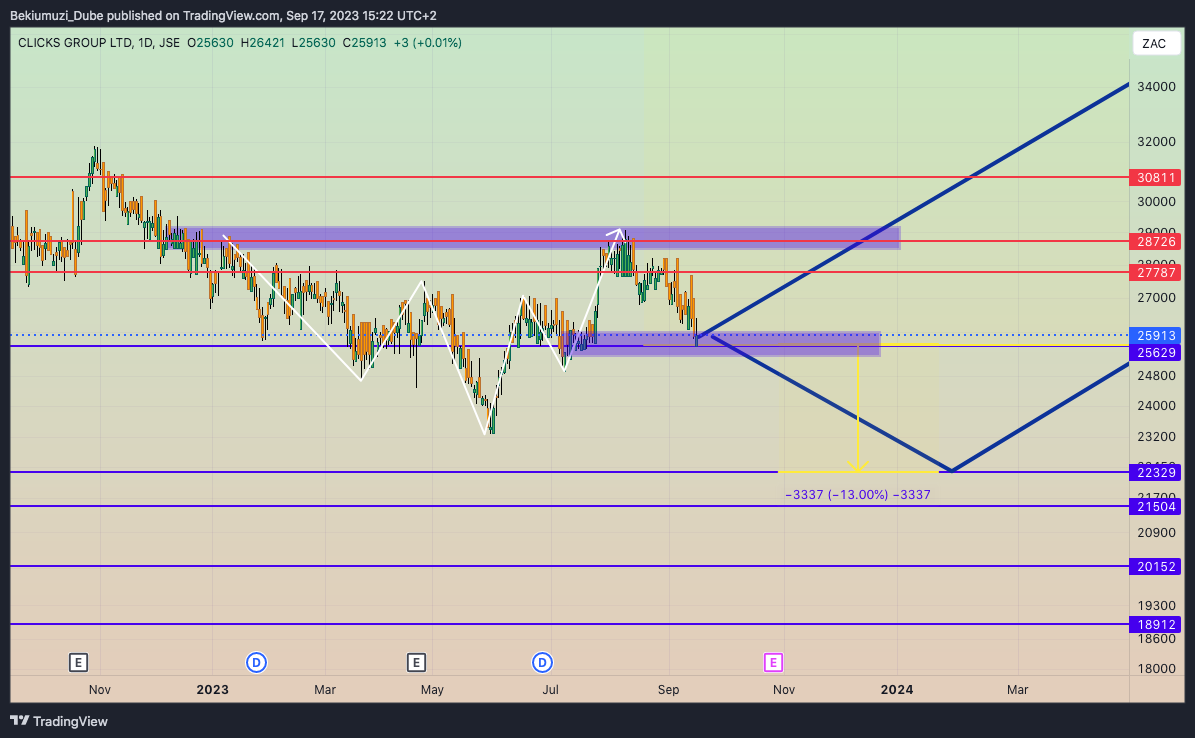Viewport: 1195px width, 738px height.
Task: Click the high value H26421 in header
Action: pos(262,43)
